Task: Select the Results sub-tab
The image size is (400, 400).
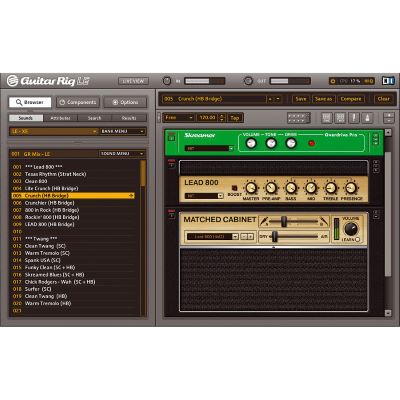Action: [129, 118]
